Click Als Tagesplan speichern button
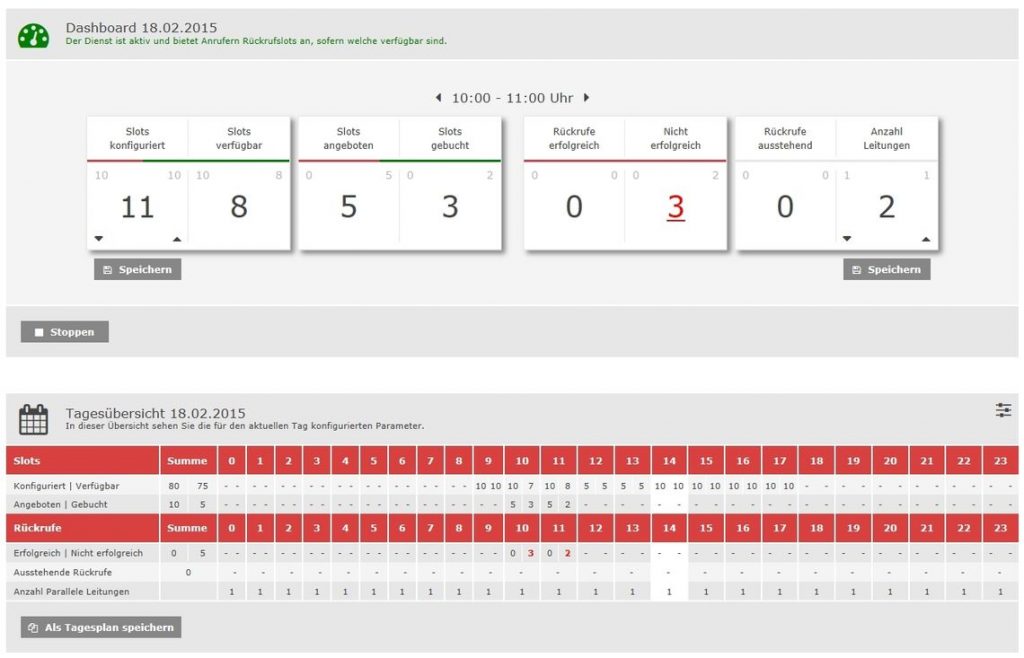This screenshot has height=658, width=1024. (101, 627)
